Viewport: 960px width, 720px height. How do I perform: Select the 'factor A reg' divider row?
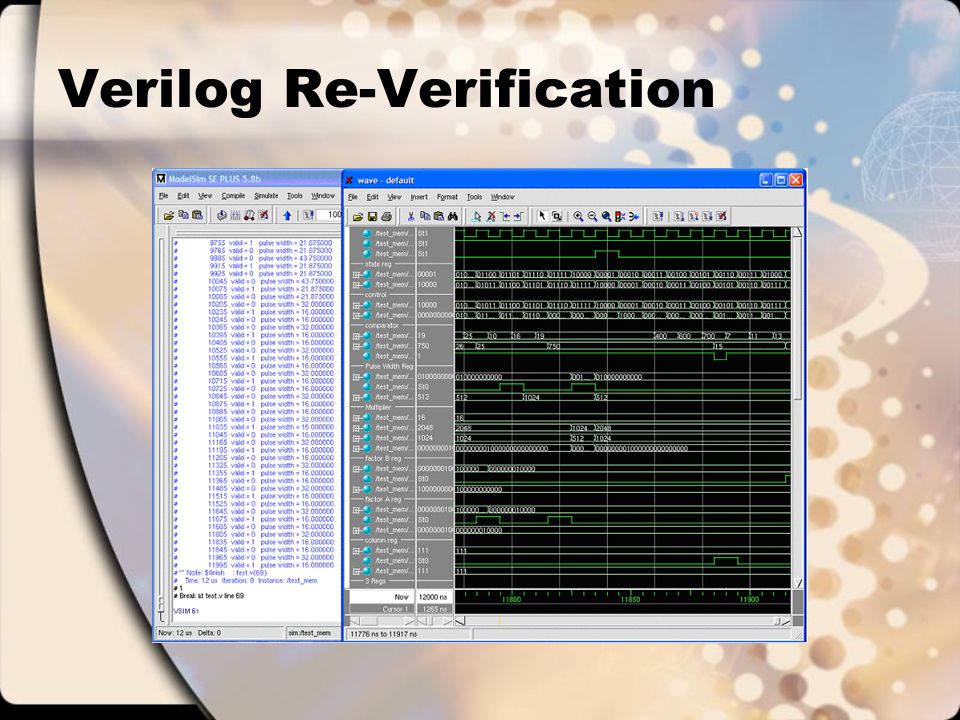pos(383,500)
